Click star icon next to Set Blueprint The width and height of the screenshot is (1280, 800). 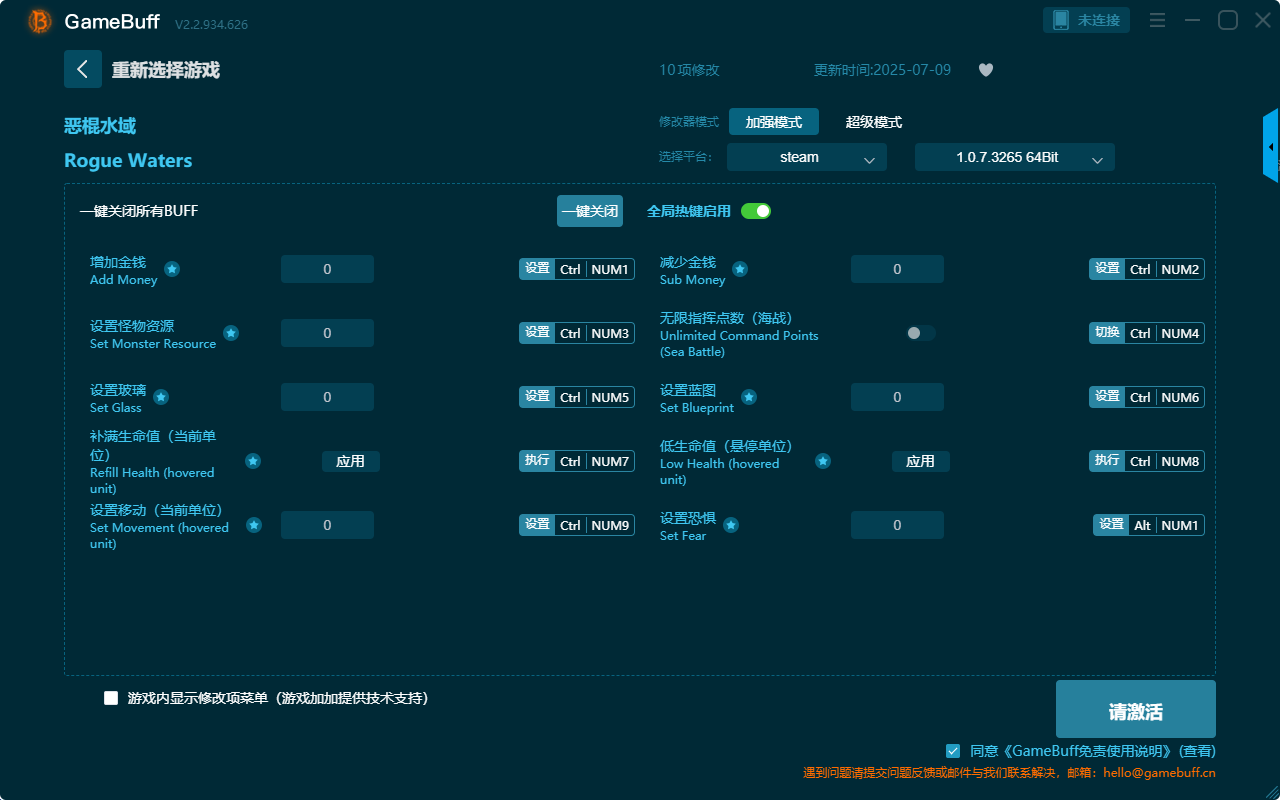coord(748,397)
